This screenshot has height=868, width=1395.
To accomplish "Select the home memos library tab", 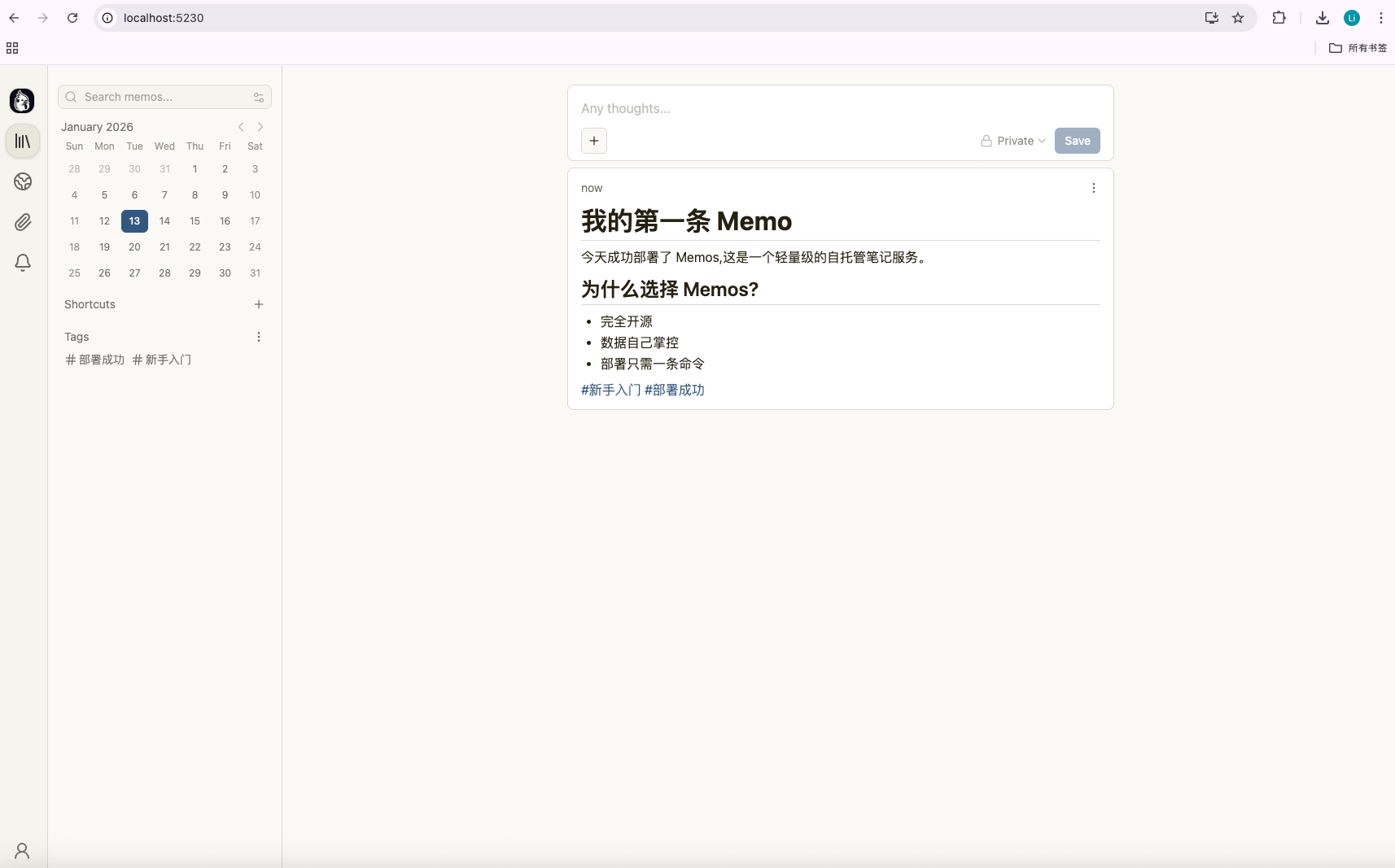I will [23, 142].
